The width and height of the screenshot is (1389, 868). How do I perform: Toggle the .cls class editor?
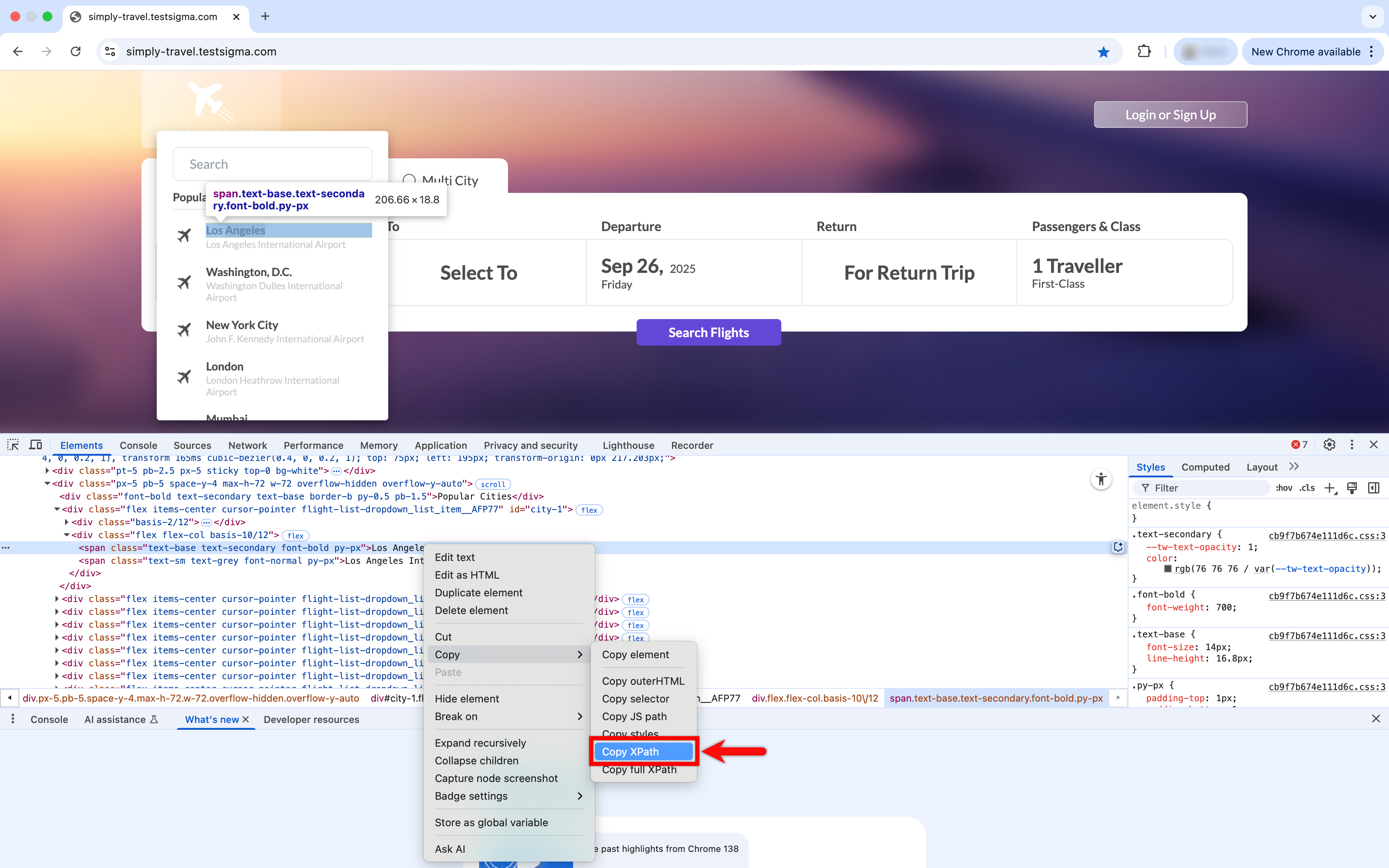(x=1307, y=487)
